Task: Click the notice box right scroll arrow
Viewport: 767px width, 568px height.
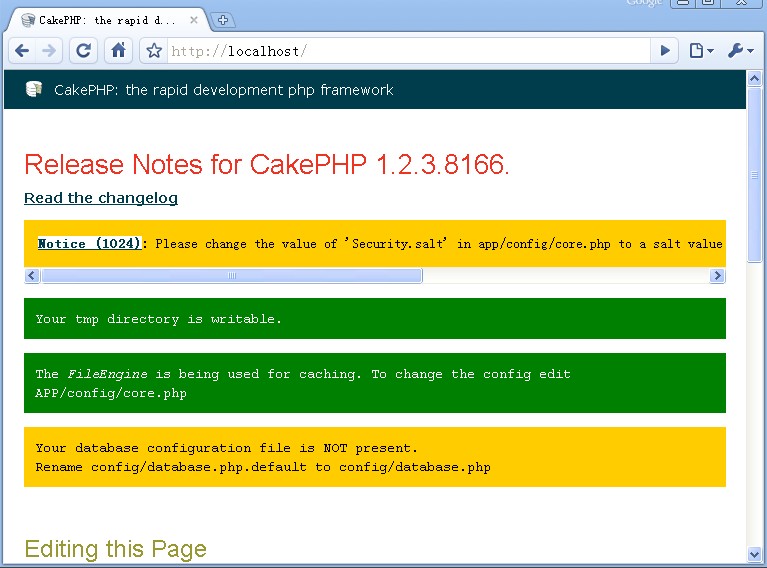Action: point(717,275)
